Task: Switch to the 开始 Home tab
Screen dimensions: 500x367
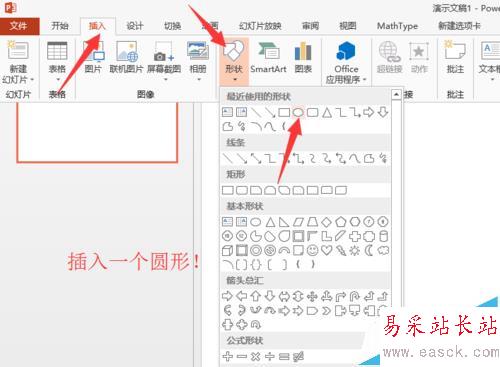Action: (60, 26)
